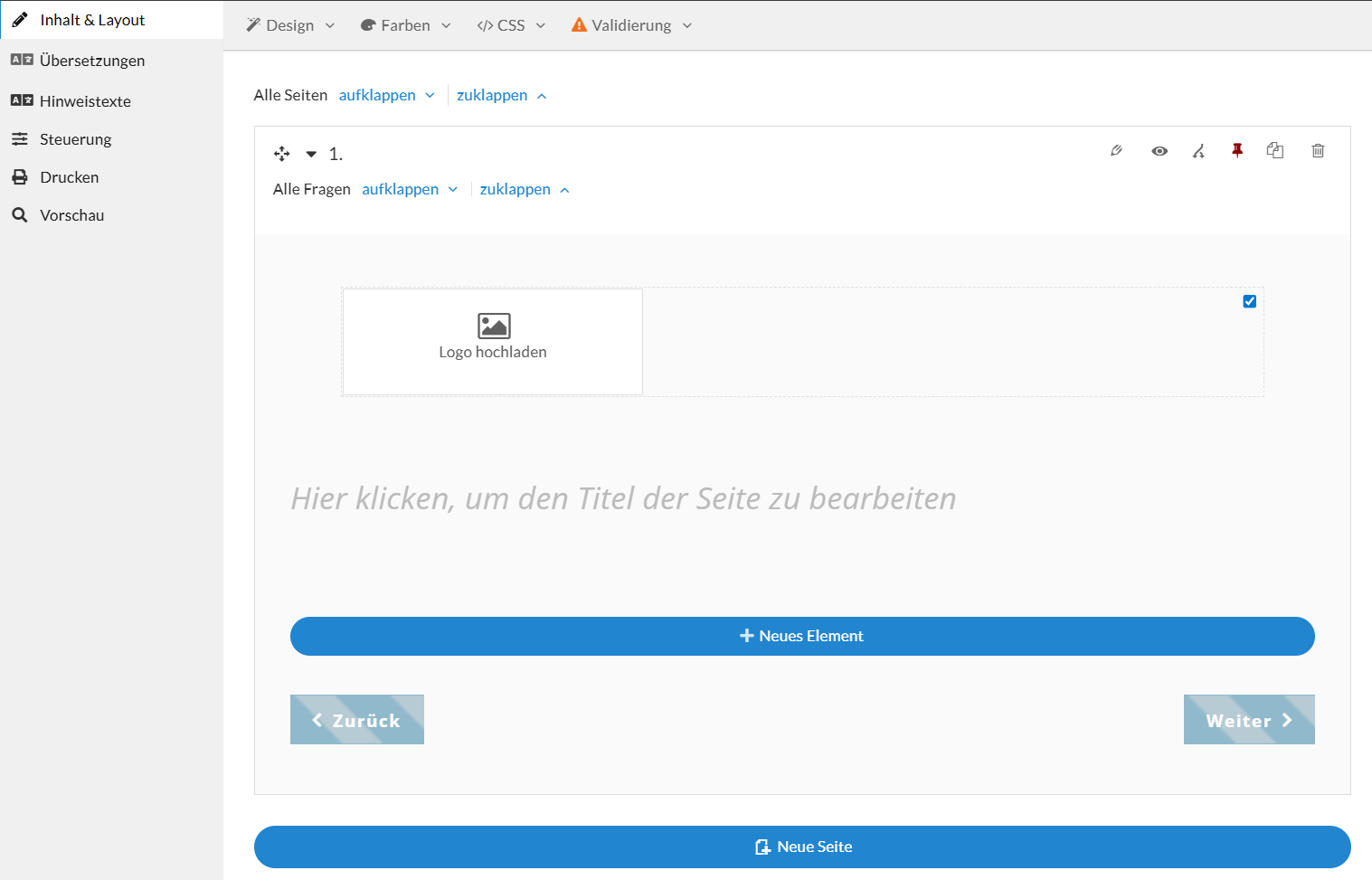Expand all pages with aufklappen
Image resolution: width=1372 pixels, height=880 pixels.
pyautogui.click(x=379, y=94)
